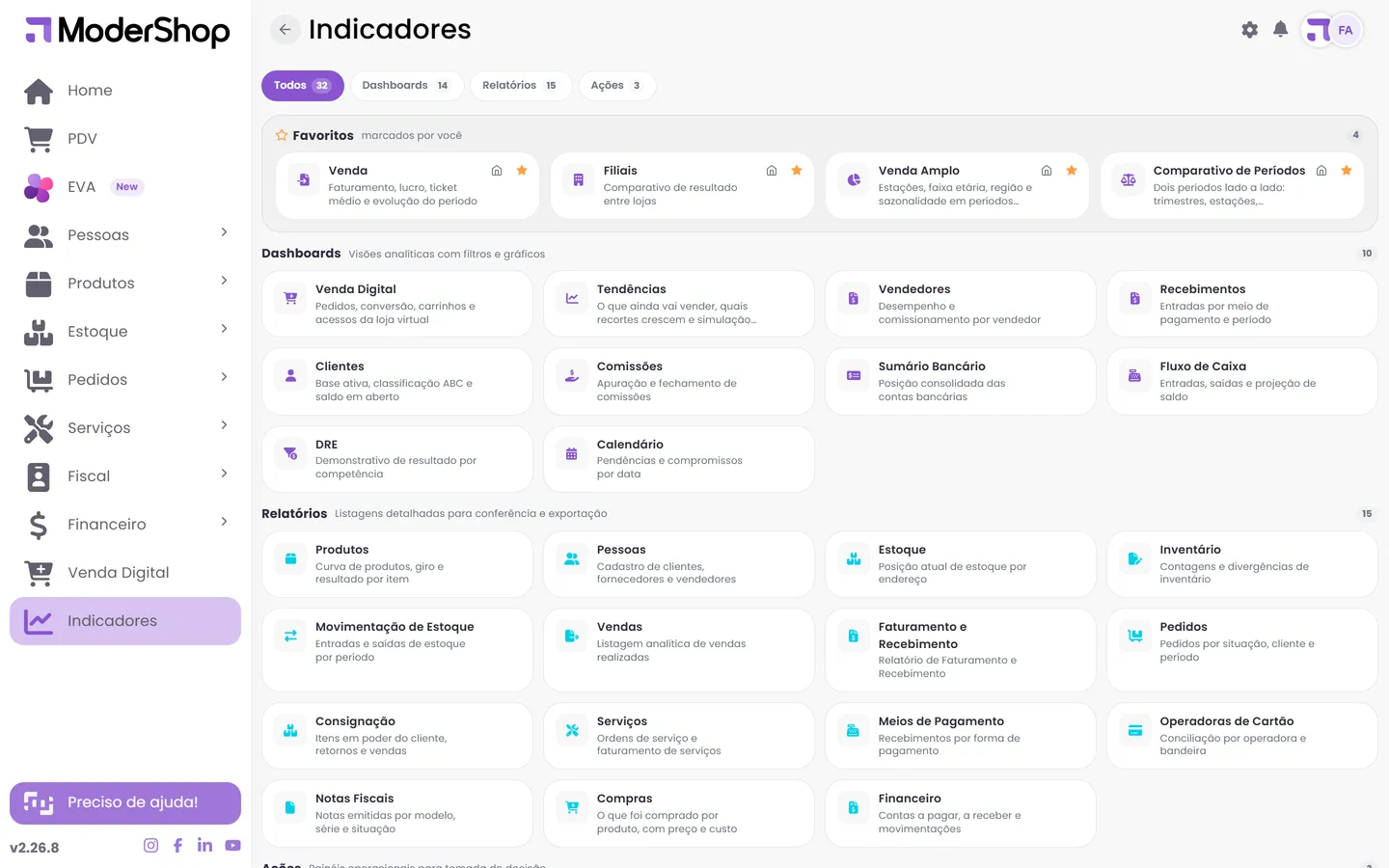Click the Preciso de ajuda! button

[125, 803]
